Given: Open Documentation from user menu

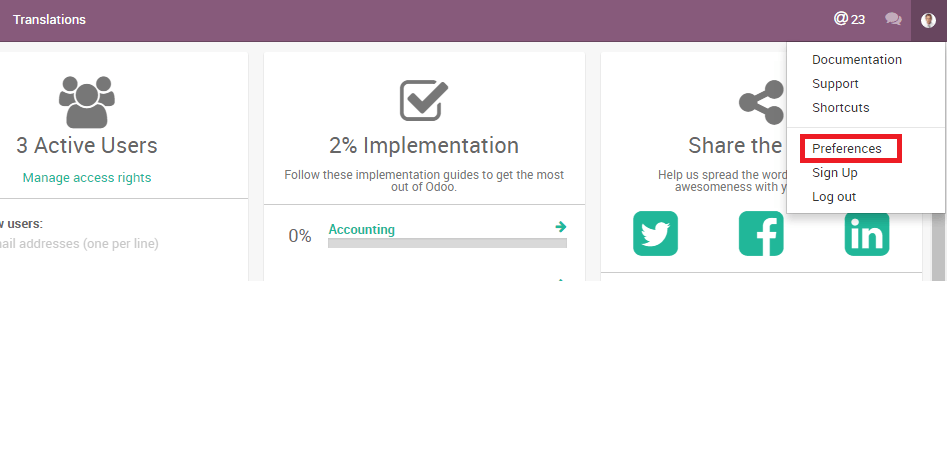Looking at the screenshot, I should click(856, 60).
